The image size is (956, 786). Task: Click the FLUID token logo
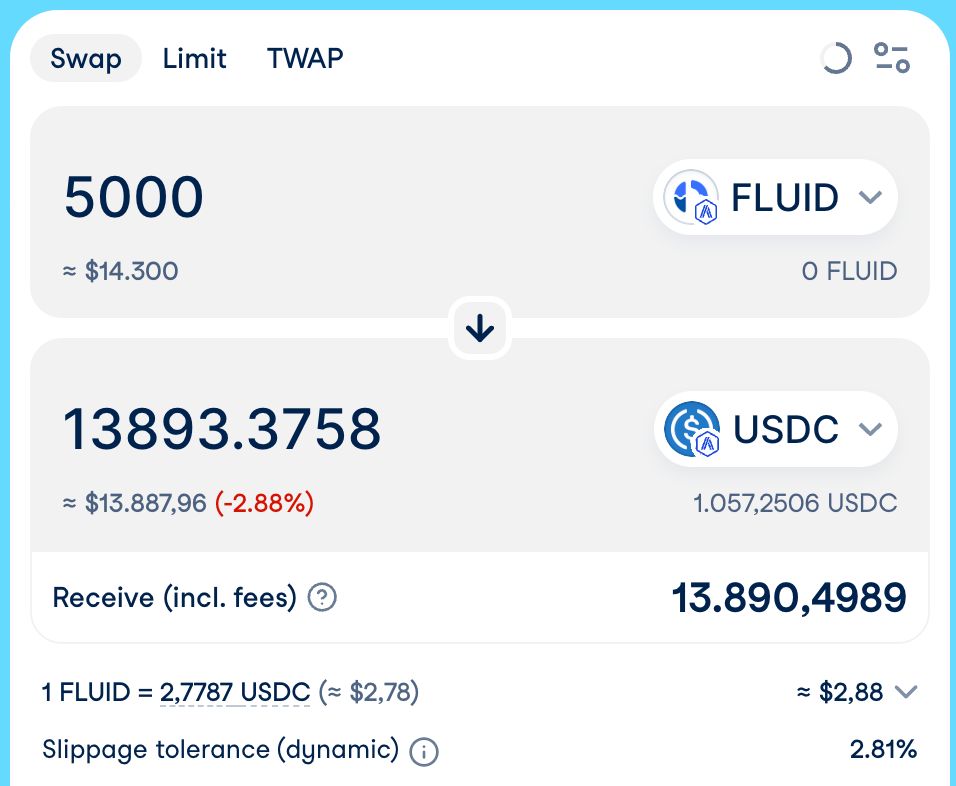tap(692, 197)
